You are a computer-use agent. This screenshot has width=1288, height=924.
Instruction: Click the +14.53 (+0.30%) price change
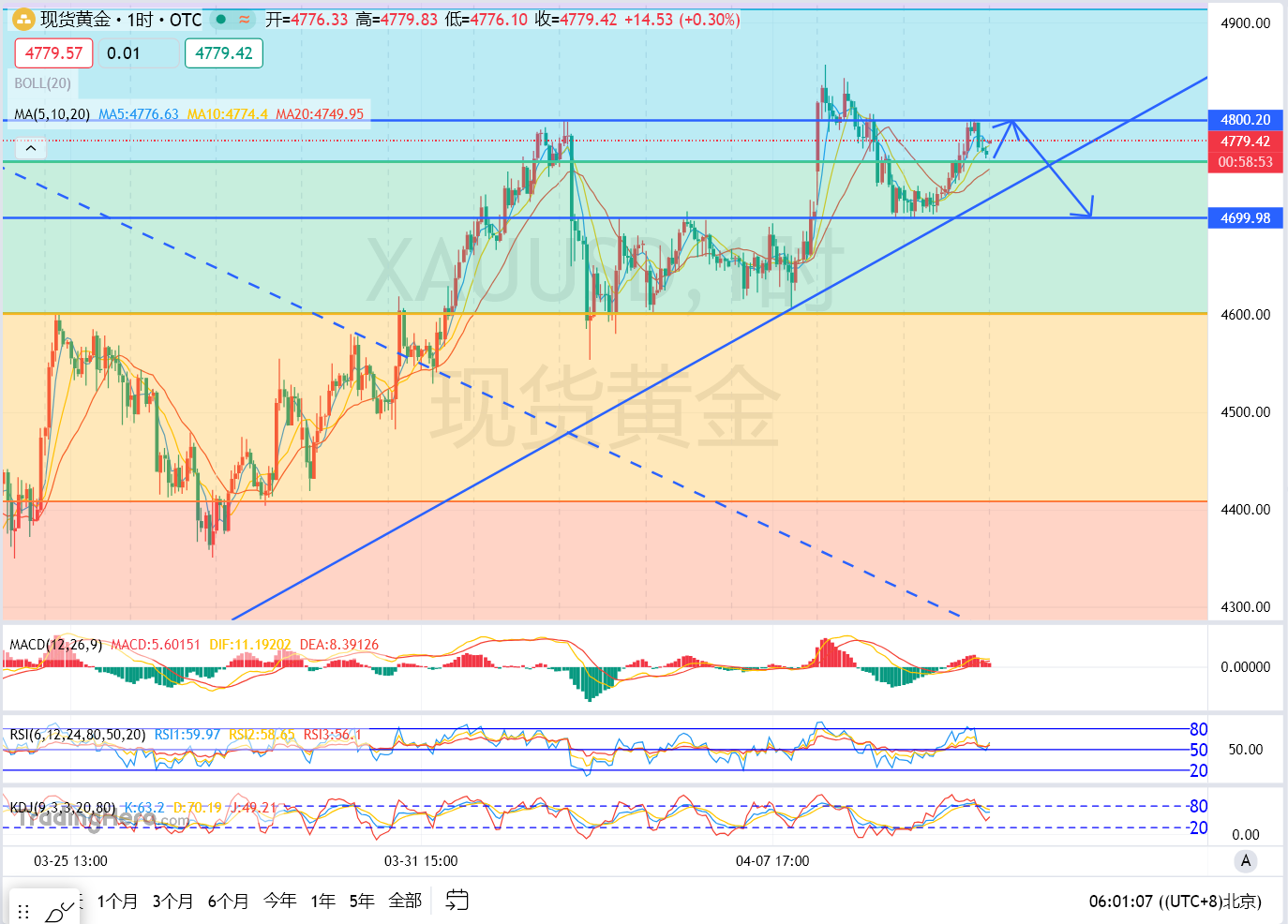coord(682,20)
